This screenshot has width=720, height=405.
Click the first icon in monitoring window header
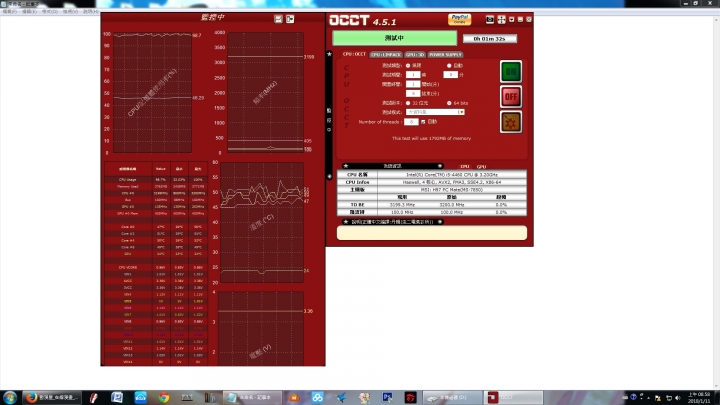278,19
